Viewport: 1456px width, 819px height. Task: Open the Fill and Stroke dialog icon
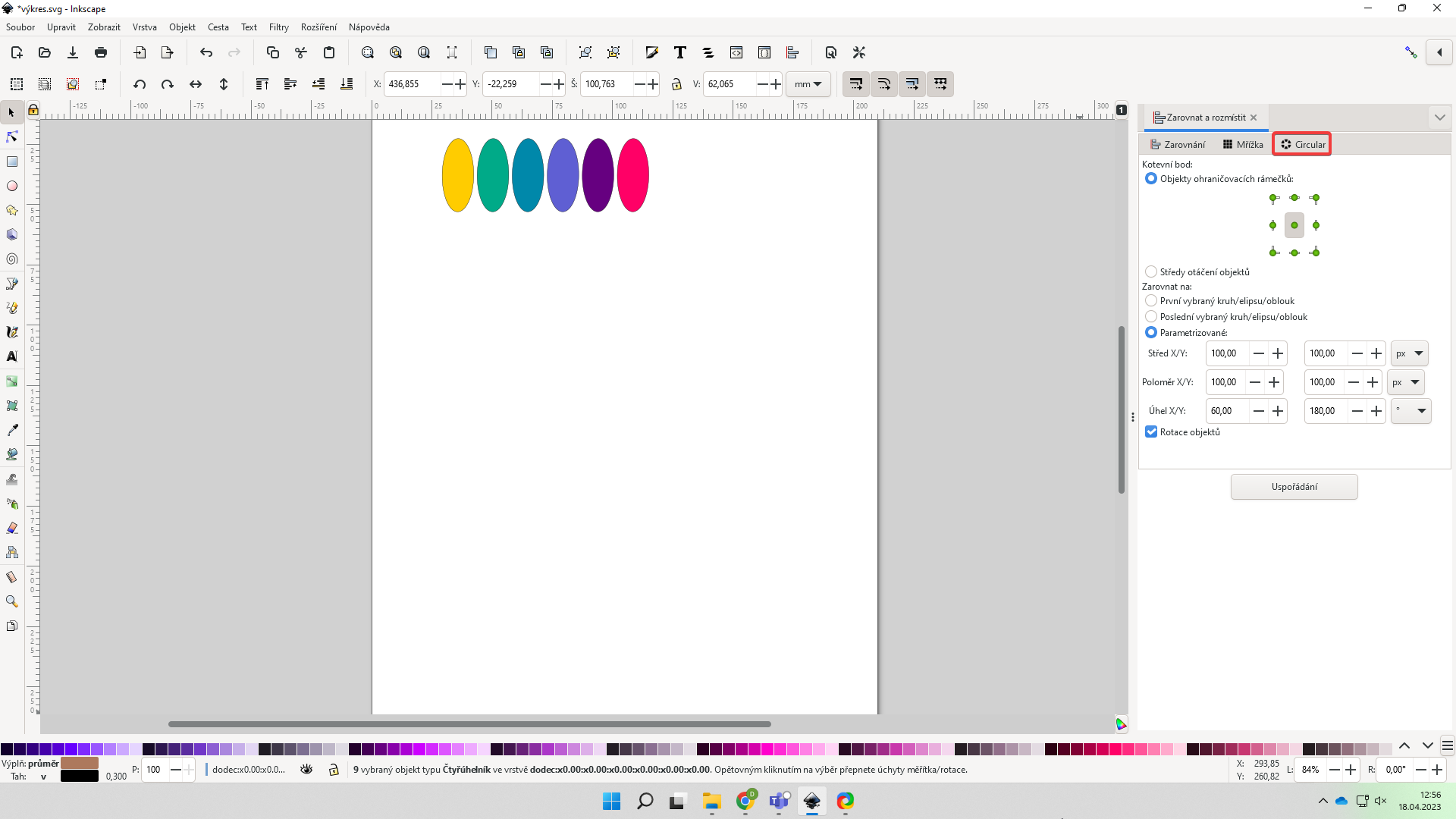tap(651, 52)
